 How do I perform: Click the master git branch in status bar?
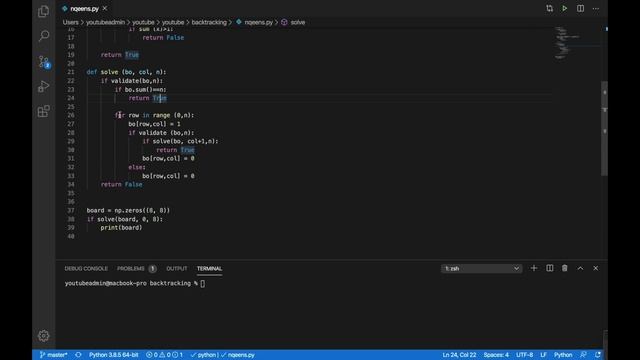coord(53,355)
